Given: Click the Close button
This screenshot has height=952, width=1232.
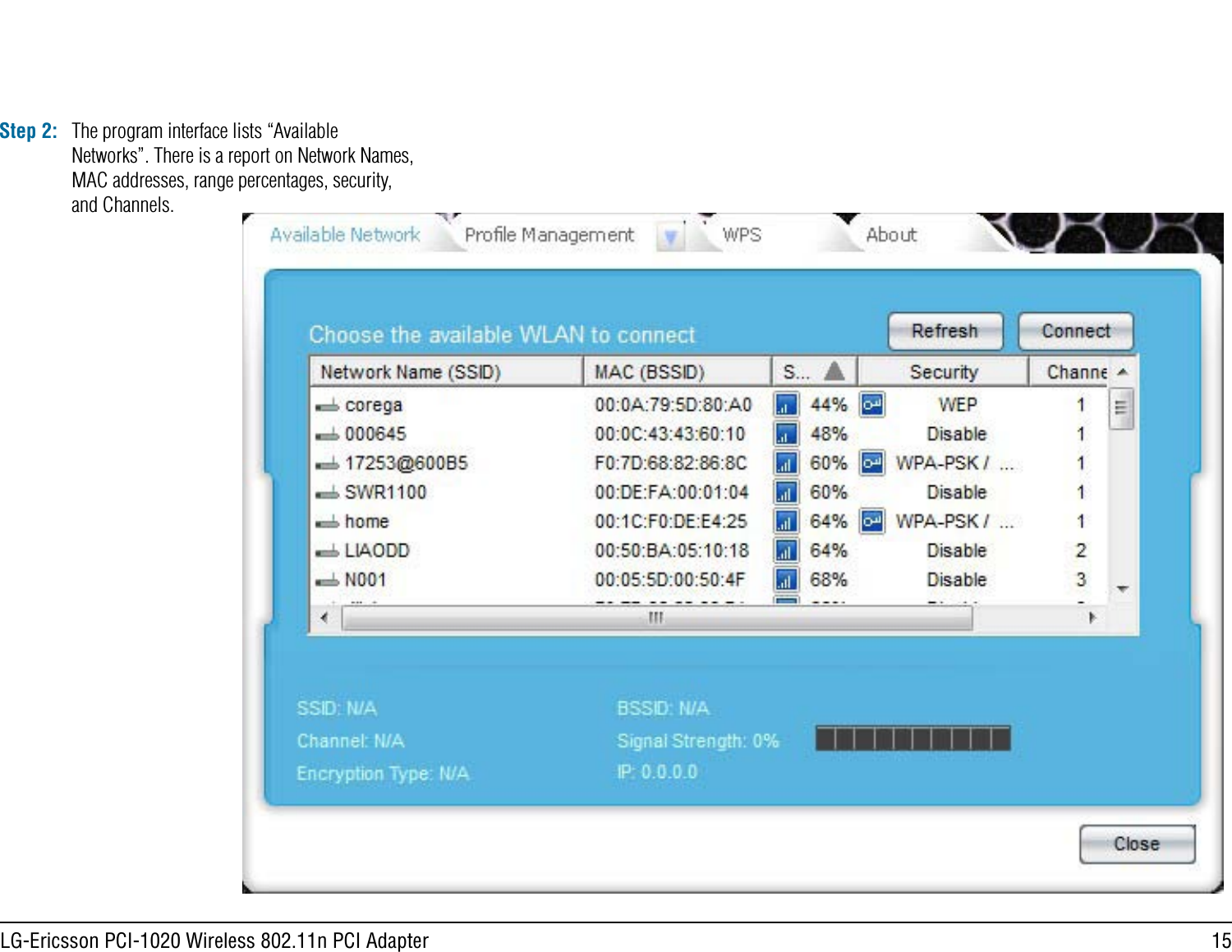Looking at the screenshot, I should (x=1137, y=844).
